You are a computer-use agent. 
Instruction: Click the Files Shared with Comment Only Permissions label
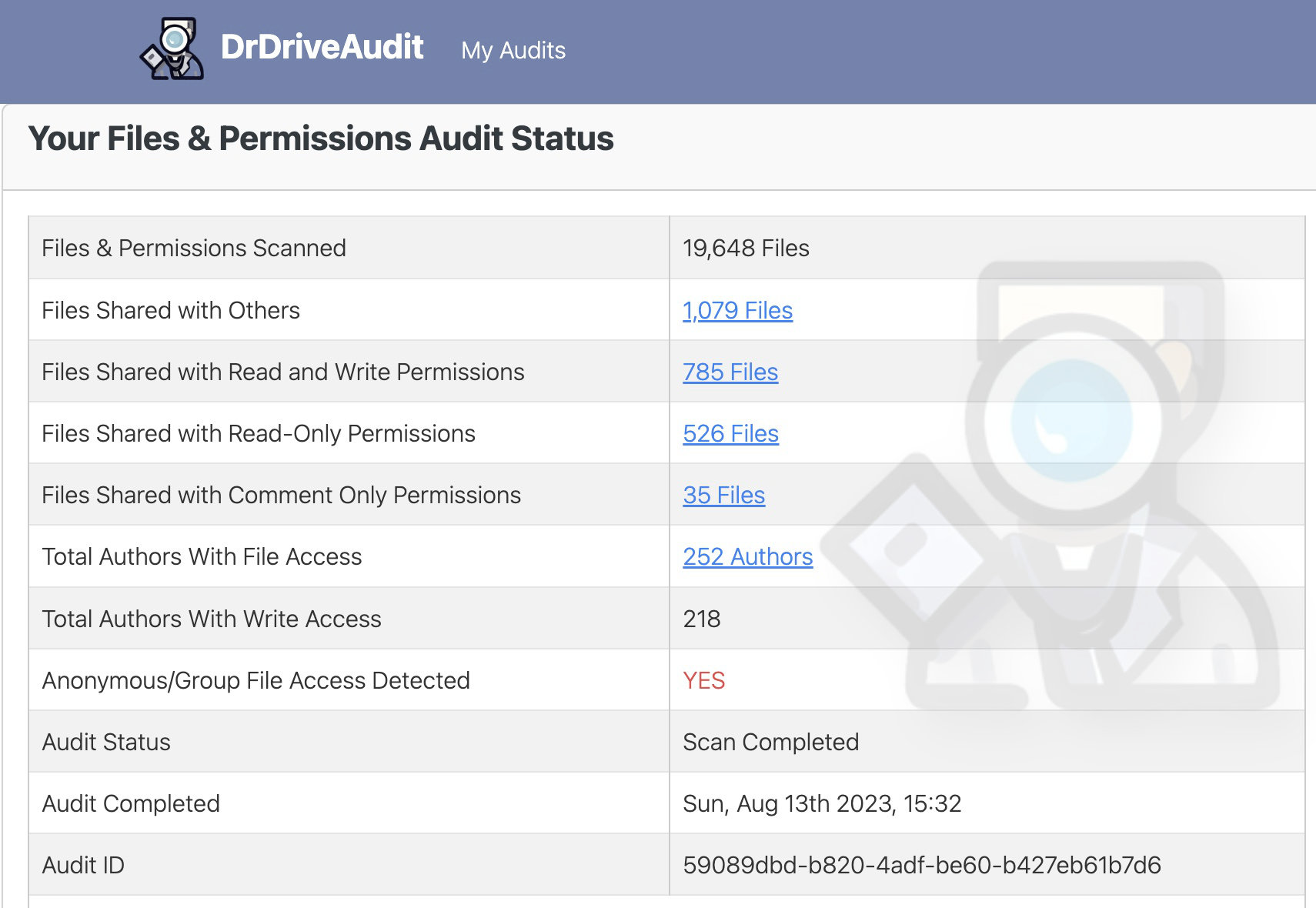[x=282, y=495]
